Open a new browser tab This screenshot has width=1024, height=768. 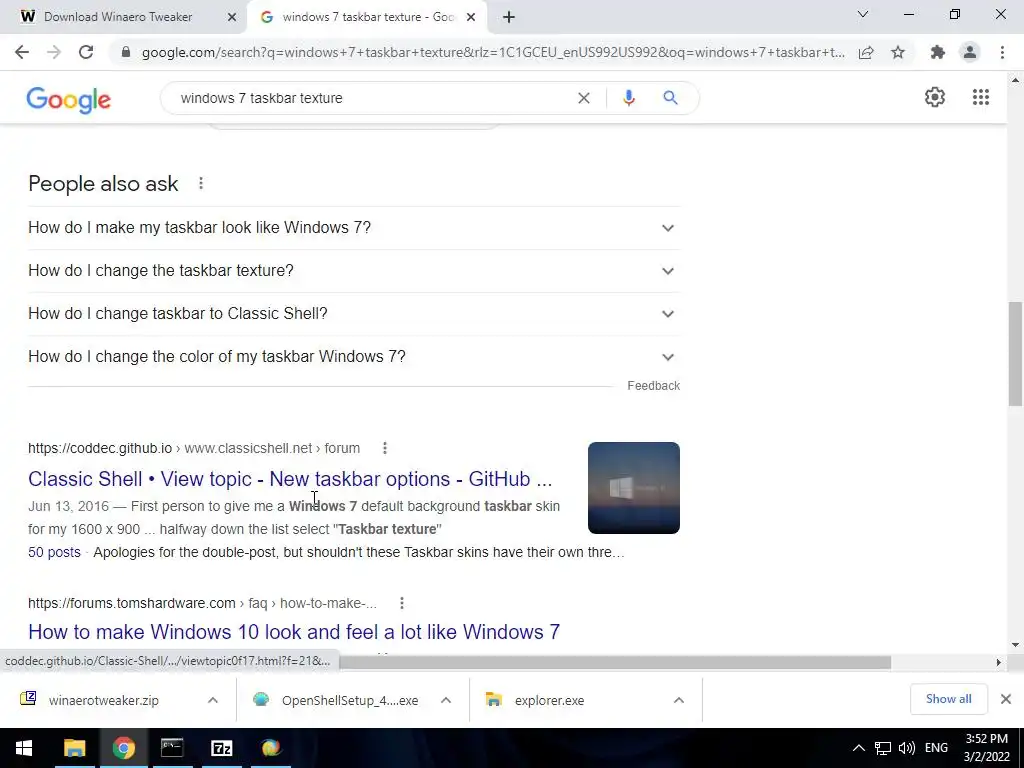pyautogui.click(x=509, y=18)
